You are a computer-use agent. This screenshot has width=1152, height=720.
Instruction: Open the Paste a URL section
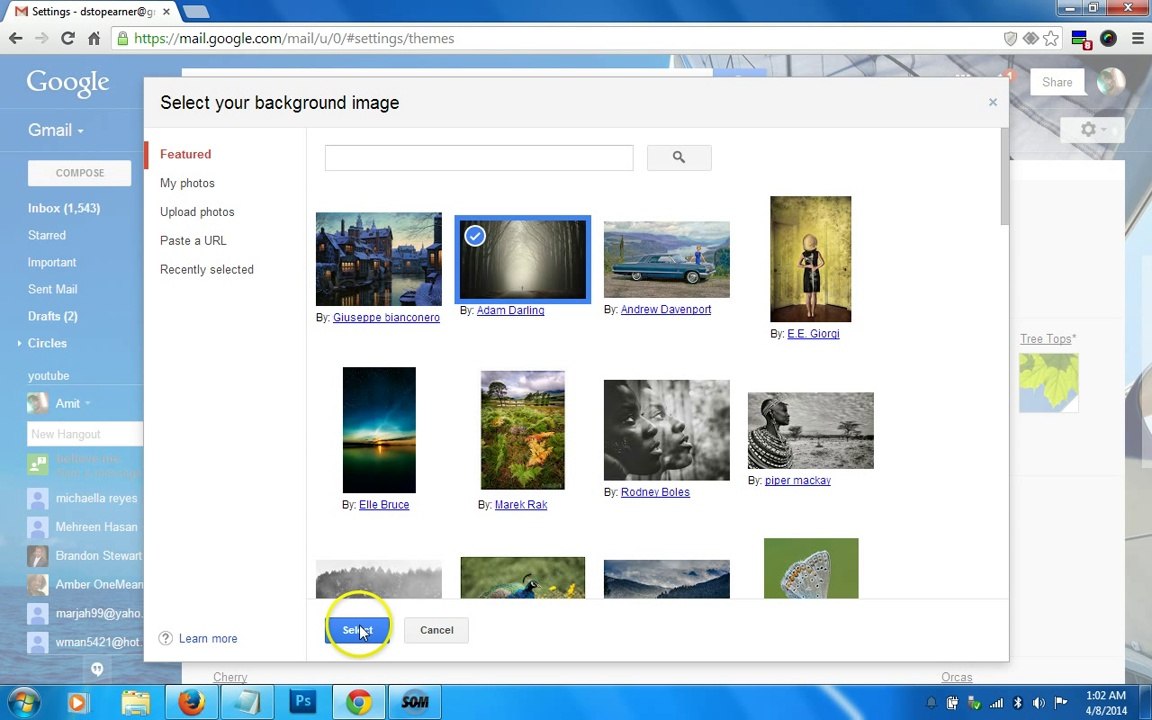click(x=193, y=240)
